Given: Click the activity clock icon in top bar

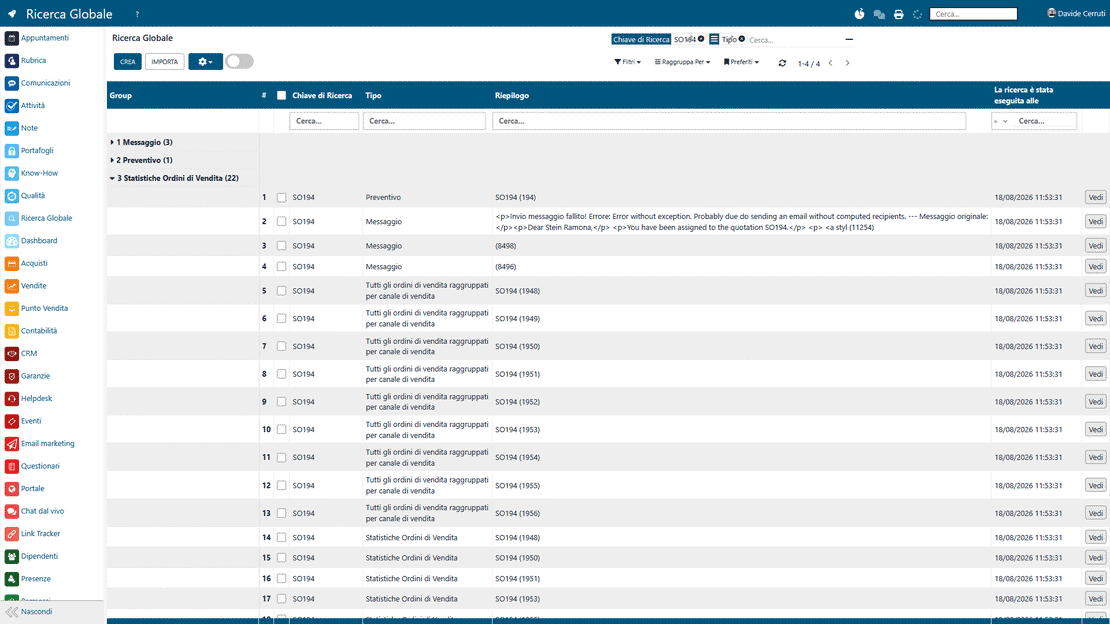Looking at the screenshot, I should pyautogui.click(x=859, y=14).
